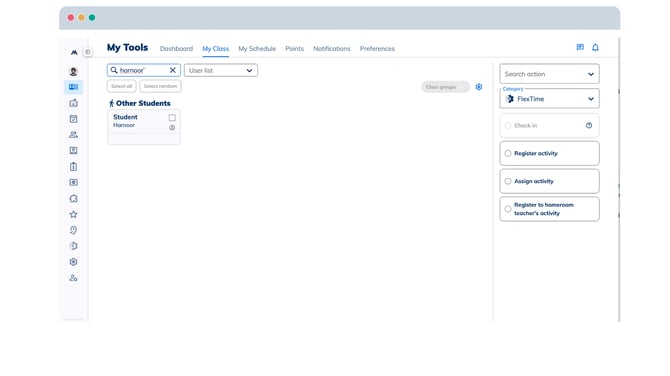Switch to the Dashboard tab
This screenshot has height=376, width=670.
click(x=176, y=49)
